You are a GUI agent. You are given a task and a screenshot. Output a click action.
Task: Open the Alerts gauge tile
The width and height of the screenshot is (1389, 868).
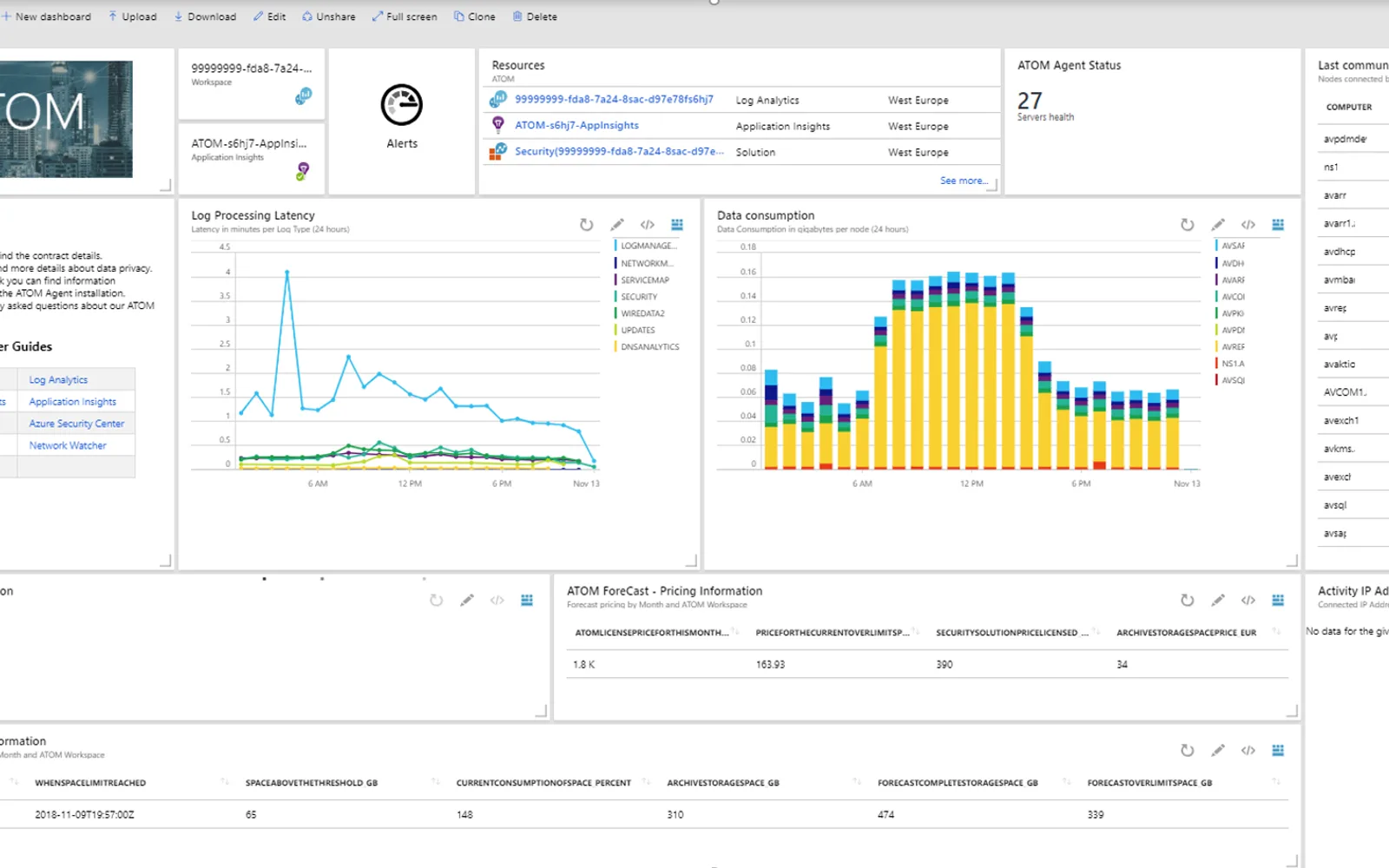402,121
